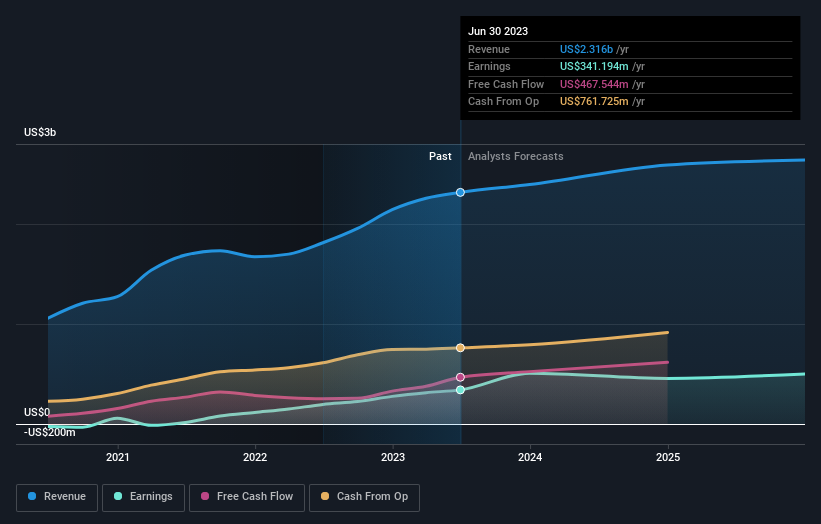Click the US$2.316b revenue value
This screenshot has height=524, width=821.
click(x=586, y=49)
